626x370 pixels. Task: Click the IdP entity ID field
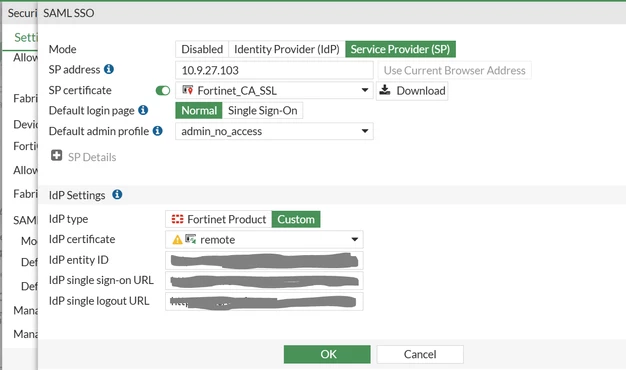[264, 260]
